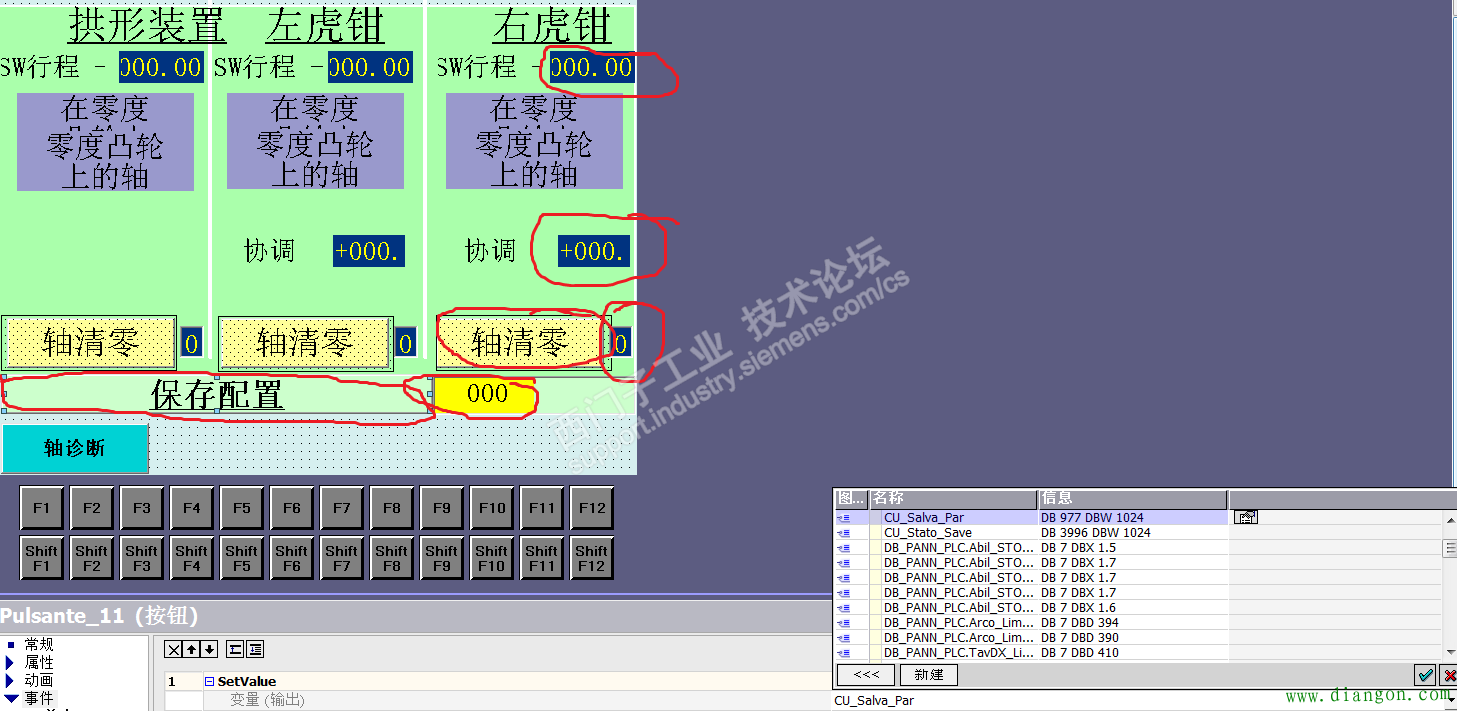Click the red X cancel icon

1448,675
